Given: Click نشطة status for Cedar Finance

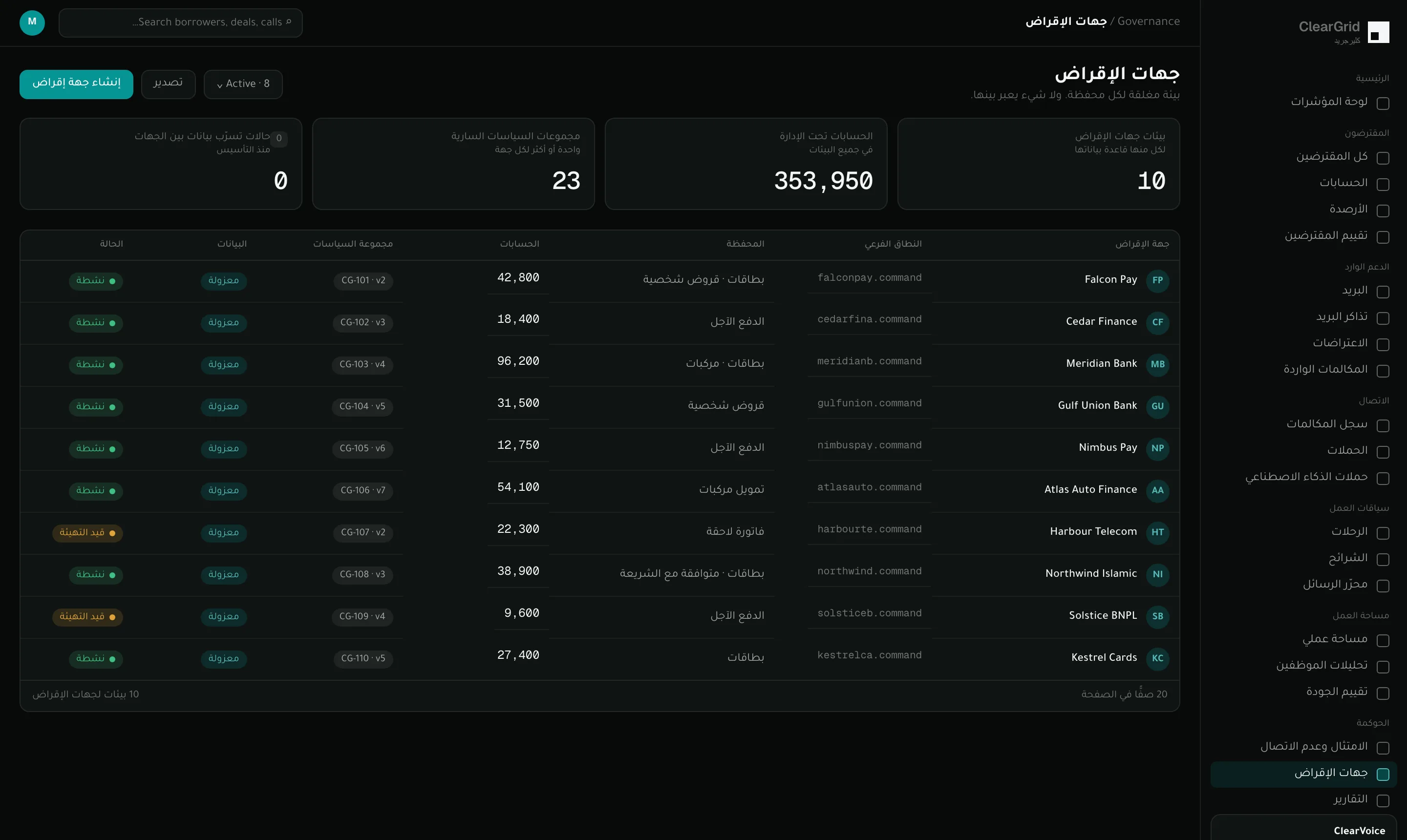Looking at the screenshot, I should (96, 323).
